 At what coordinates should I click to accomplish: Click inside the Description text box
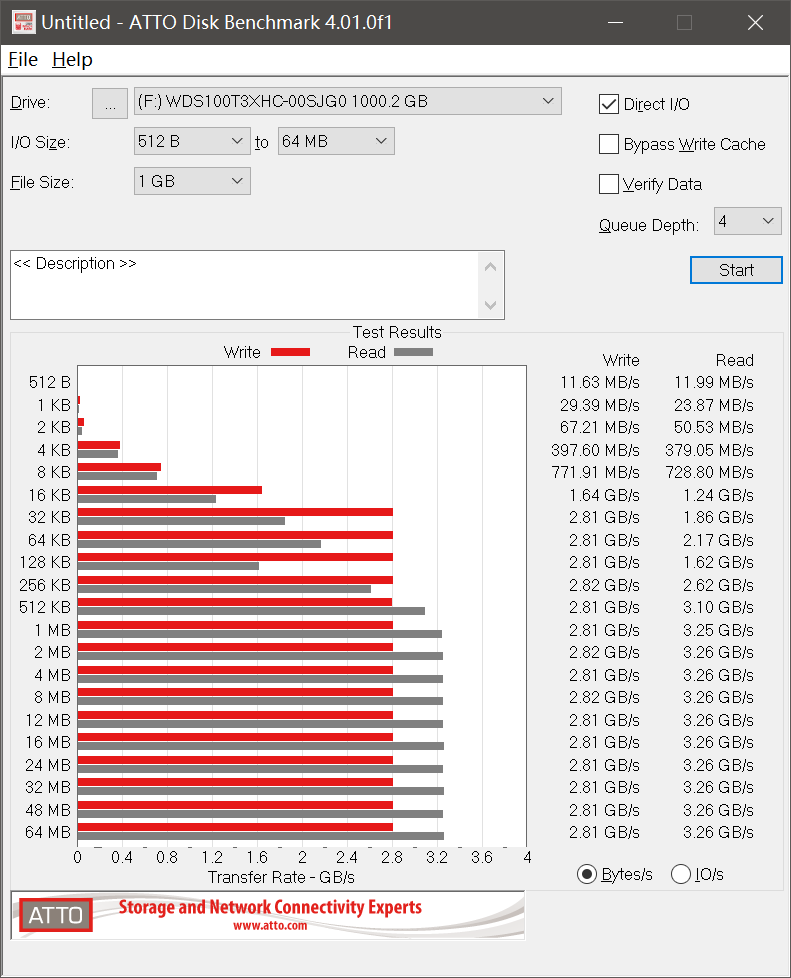(x=245, y=285)
